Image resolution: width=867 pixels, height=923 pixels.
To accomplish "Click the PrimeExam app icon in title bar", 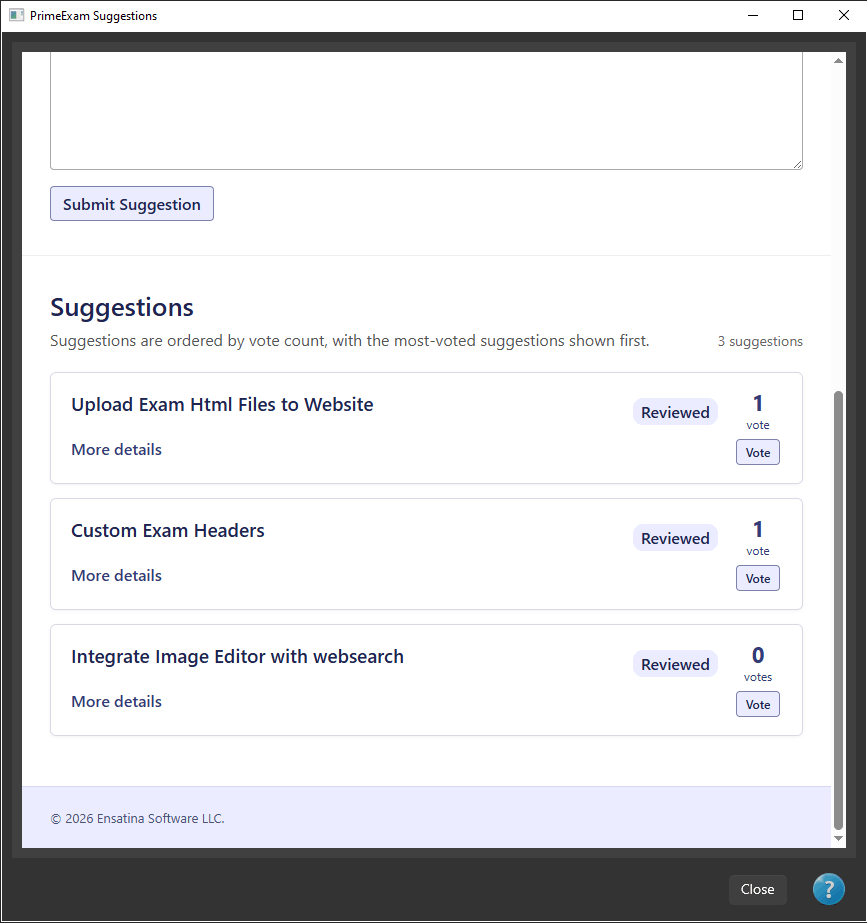I will pyautogui.click(x=16, y=15).
